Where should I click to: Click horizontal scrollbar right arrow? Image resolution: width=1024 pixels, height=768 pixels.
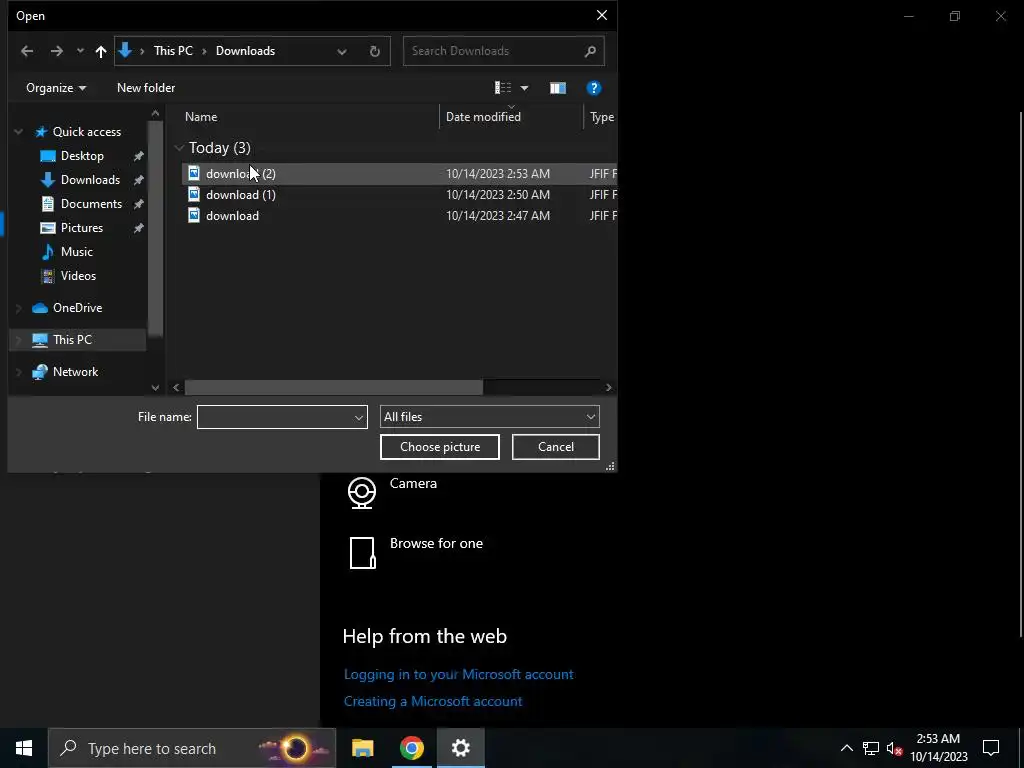pos(609,387)
